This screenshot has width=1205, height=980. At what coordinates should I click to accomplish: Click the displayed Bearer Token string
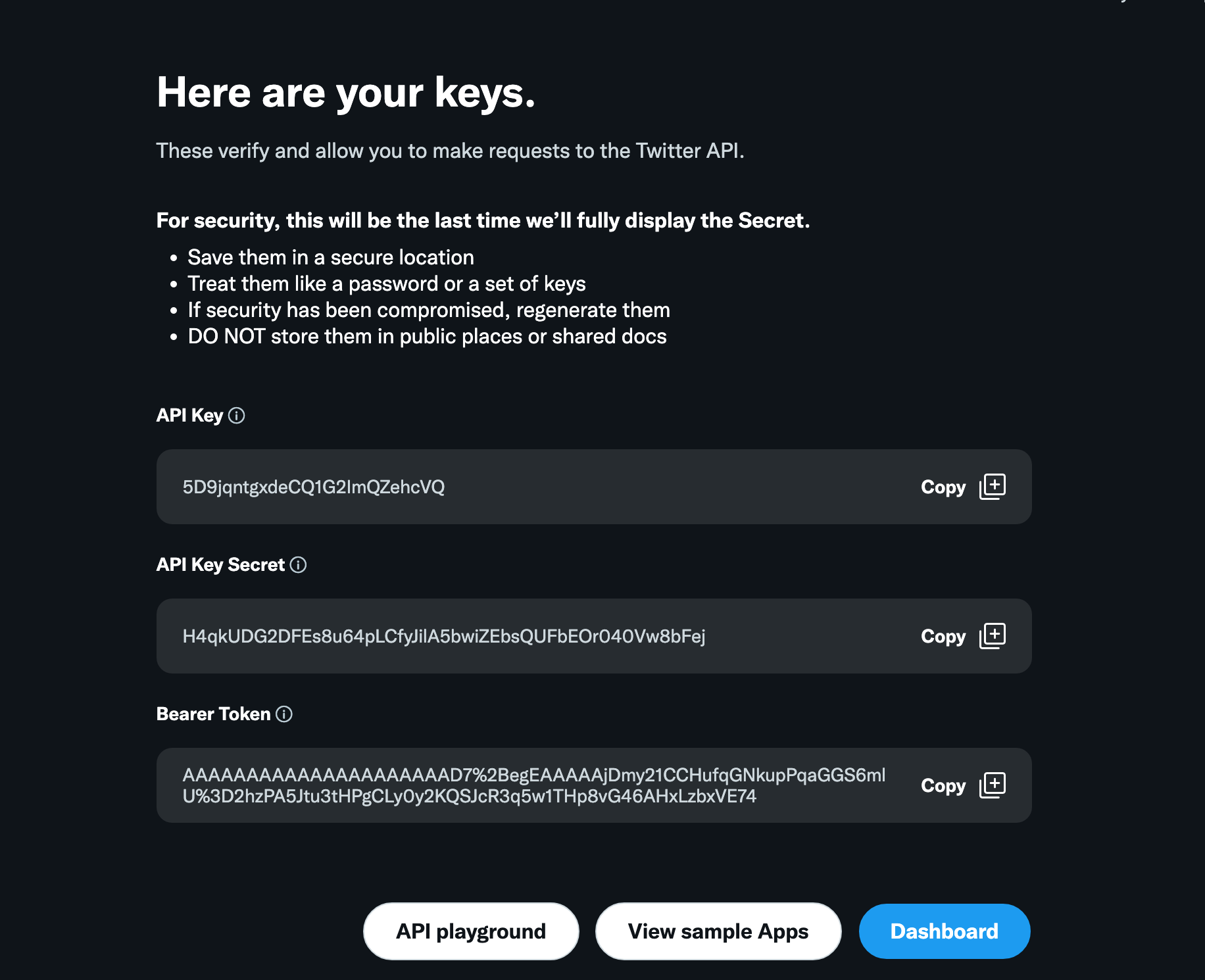pos(535,785)
